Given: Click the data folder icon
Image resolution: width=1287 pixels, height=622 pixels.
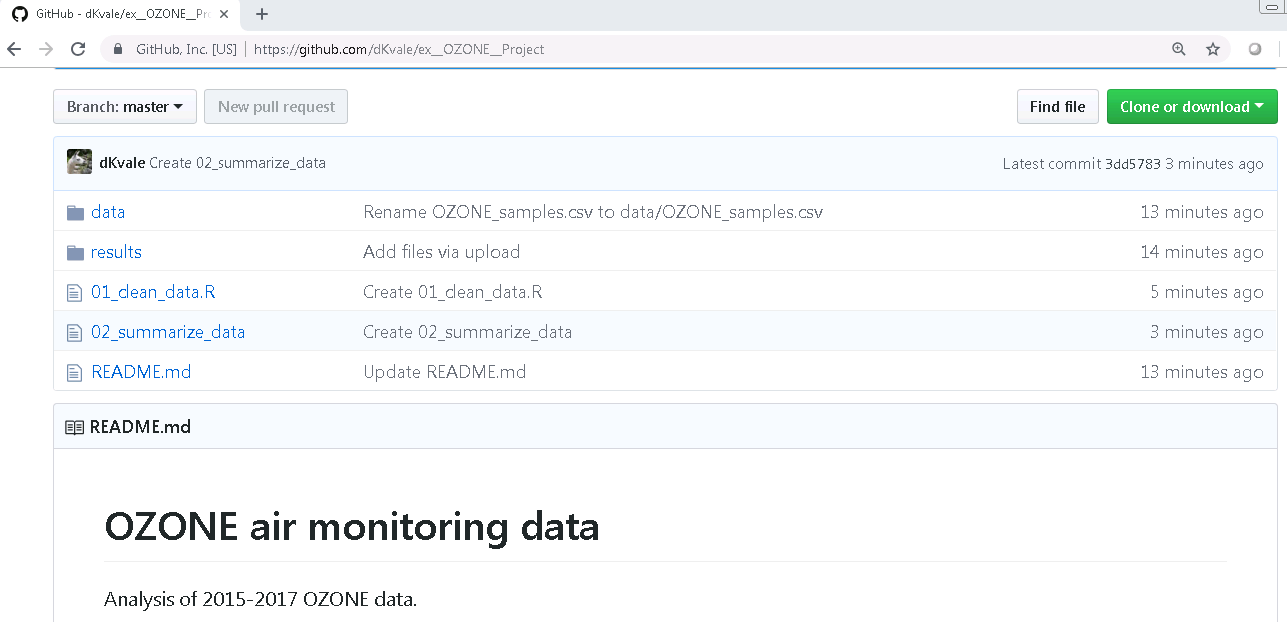Looking at the screenshot, I should 75,212.
